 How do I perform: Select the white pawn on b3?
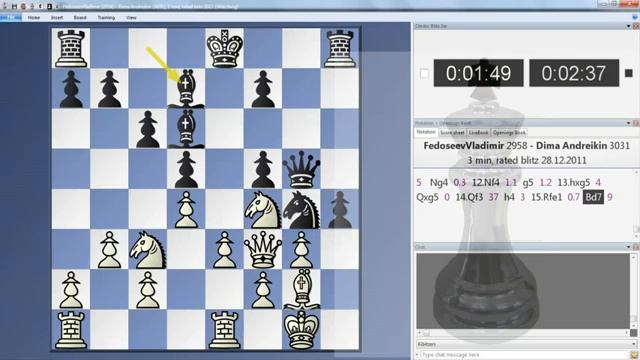[x=109, y=249]
